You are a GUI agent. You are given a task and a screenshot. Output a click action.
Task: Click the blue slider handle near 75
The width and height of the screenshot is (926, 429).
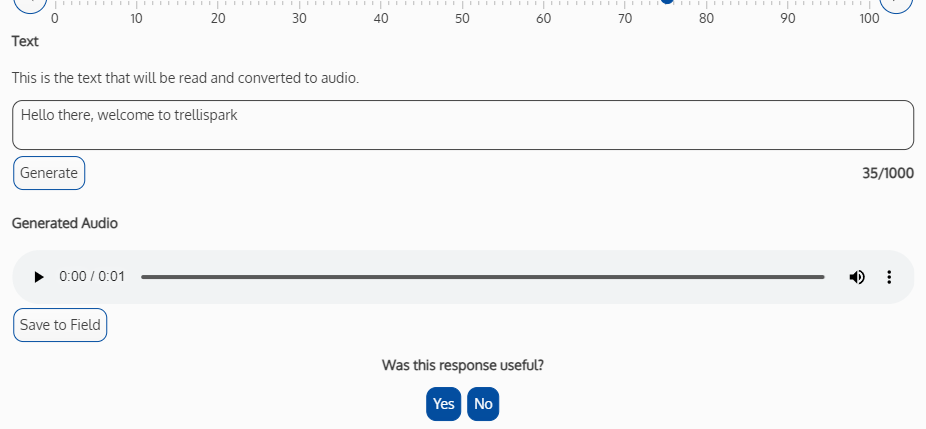667,2
